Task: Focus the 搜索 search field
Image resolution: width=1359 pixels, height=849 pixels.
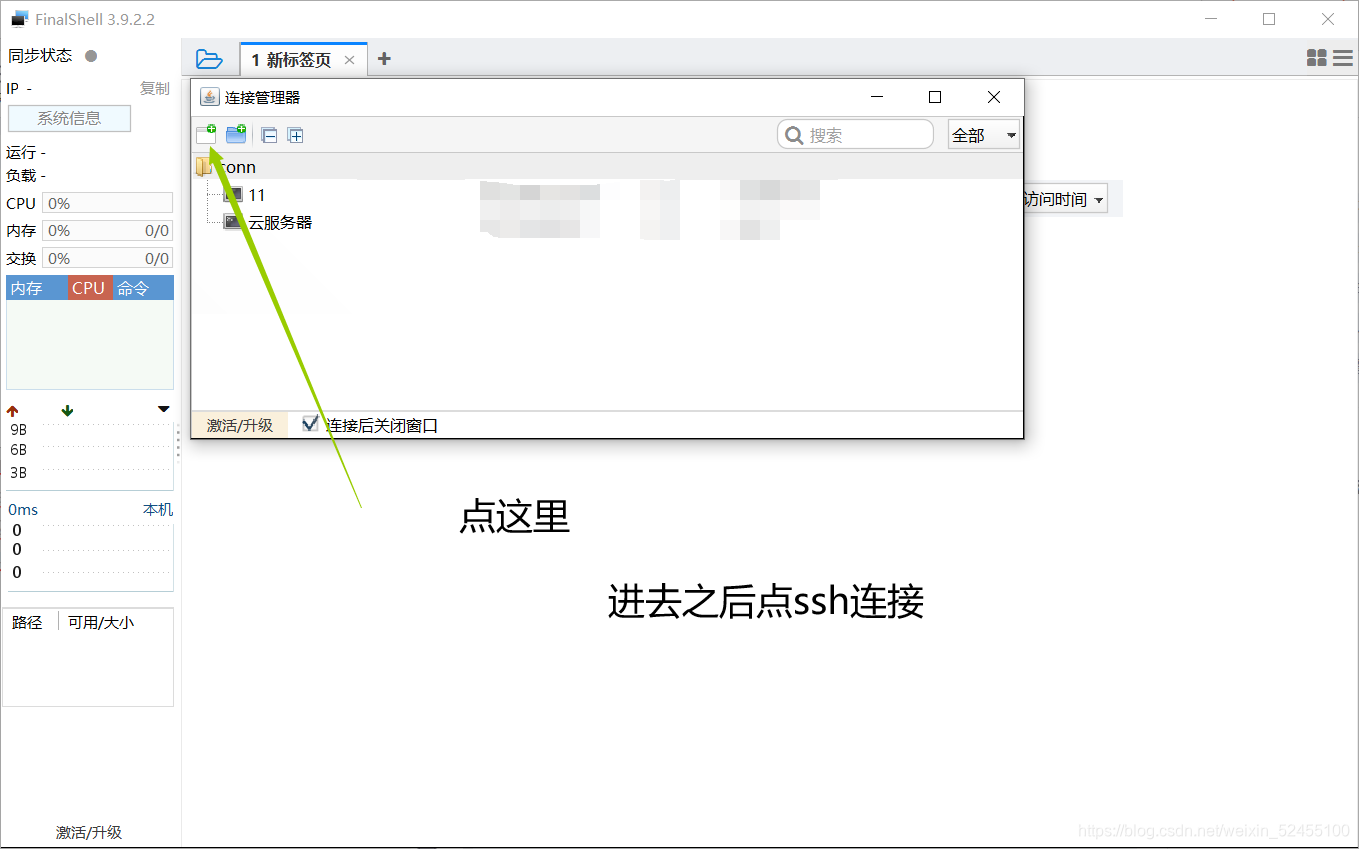Action: coord(855,135)
